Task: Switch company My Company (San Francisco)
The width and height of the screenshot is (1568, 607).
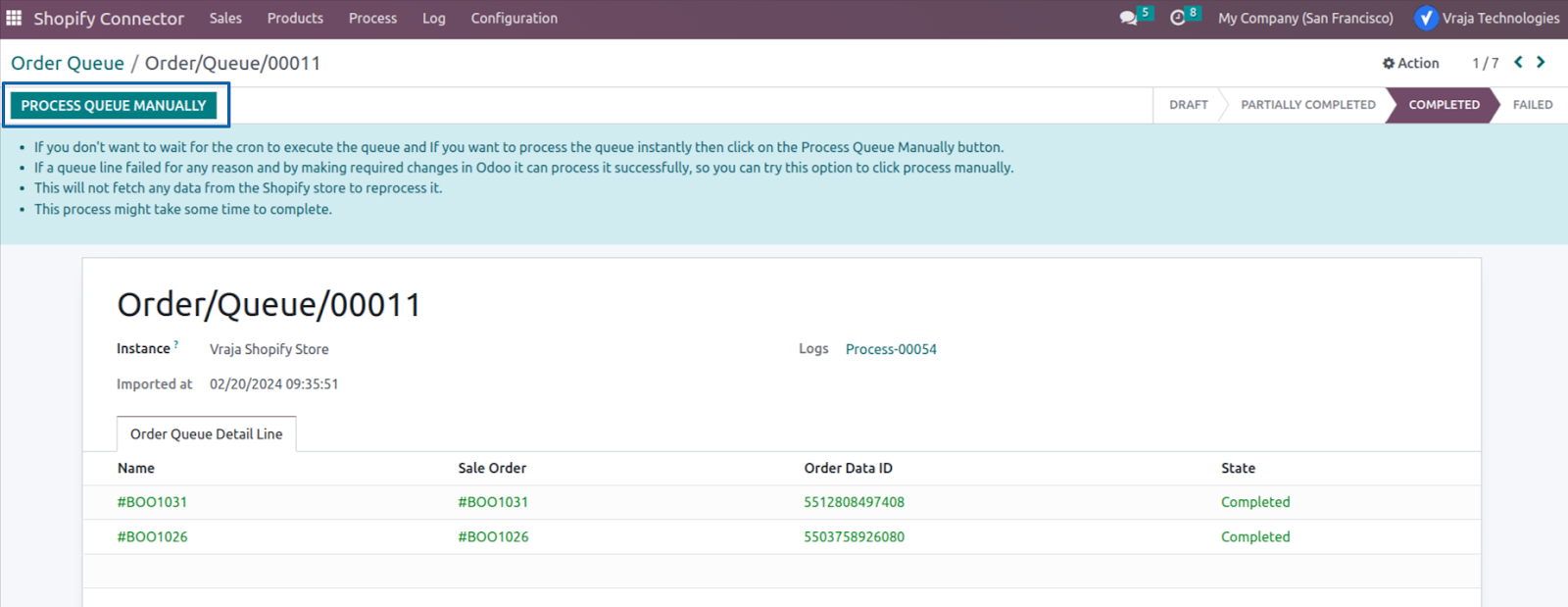Action: [x=1305, y=18]
